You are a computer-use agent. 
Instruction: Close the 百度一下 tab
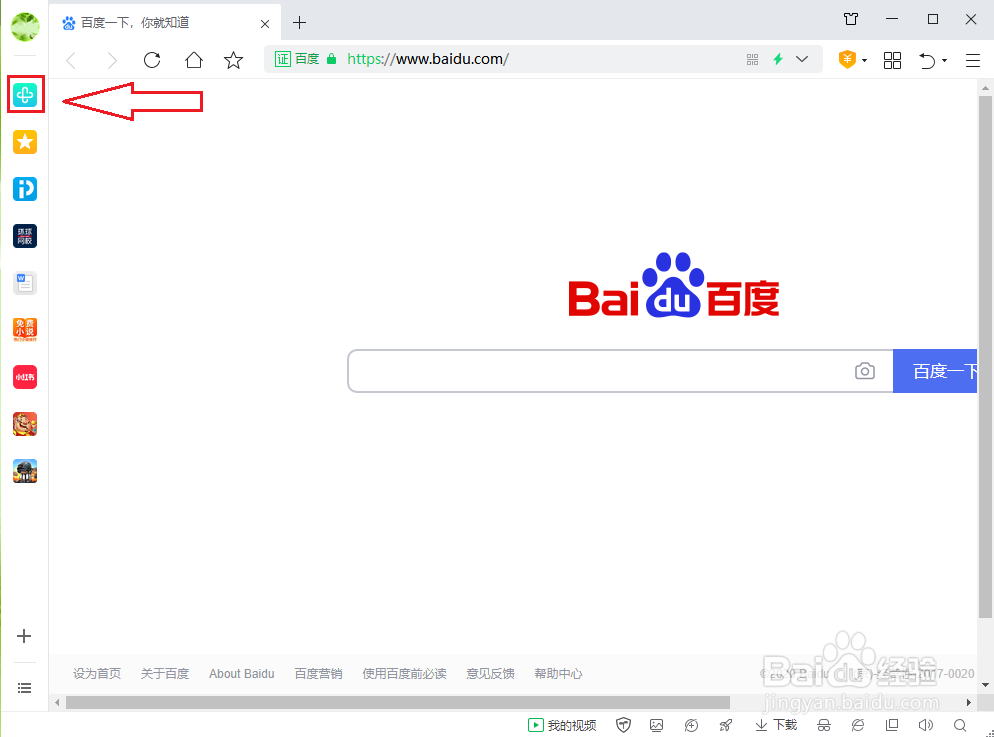pos(265,24)
